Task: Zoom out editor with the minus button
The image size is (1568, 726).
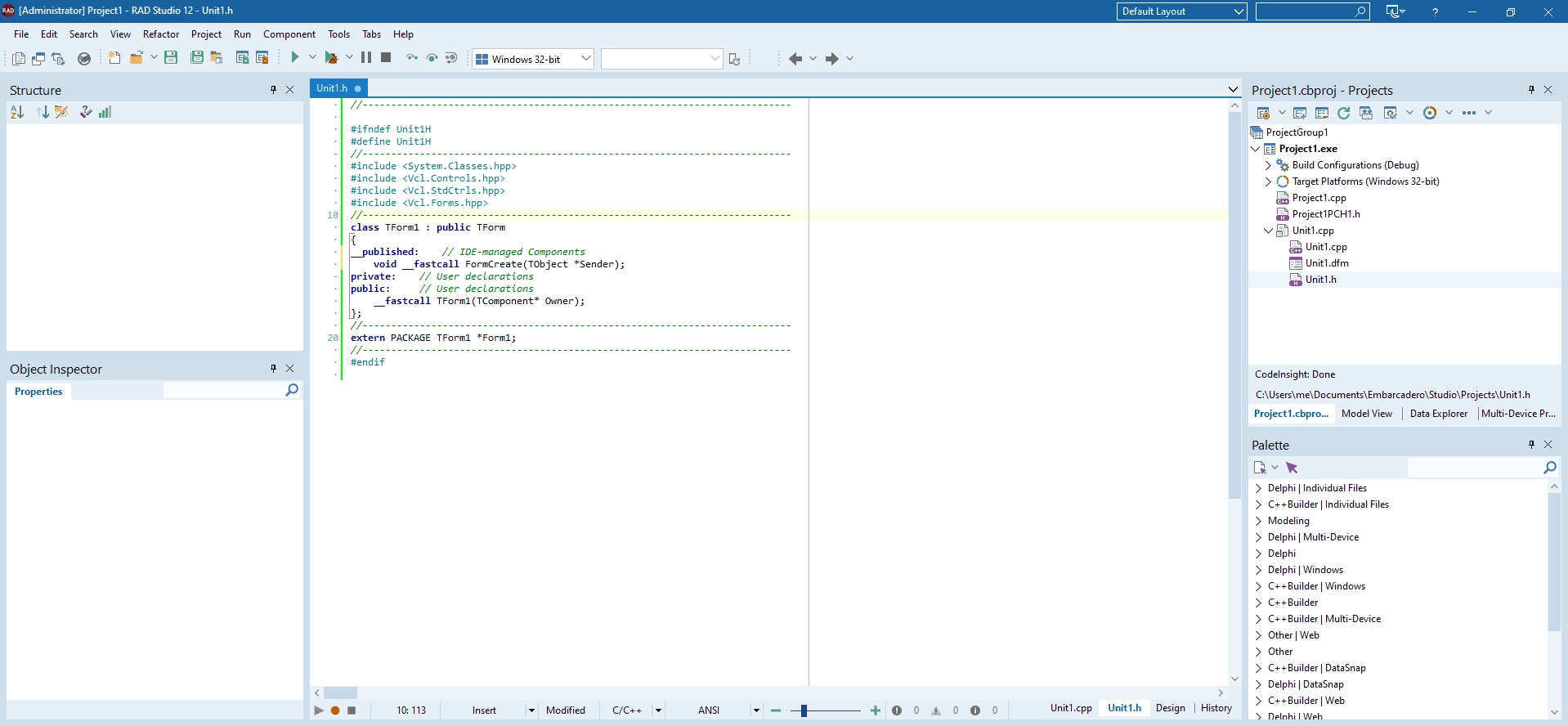Action: coord(776,710)
